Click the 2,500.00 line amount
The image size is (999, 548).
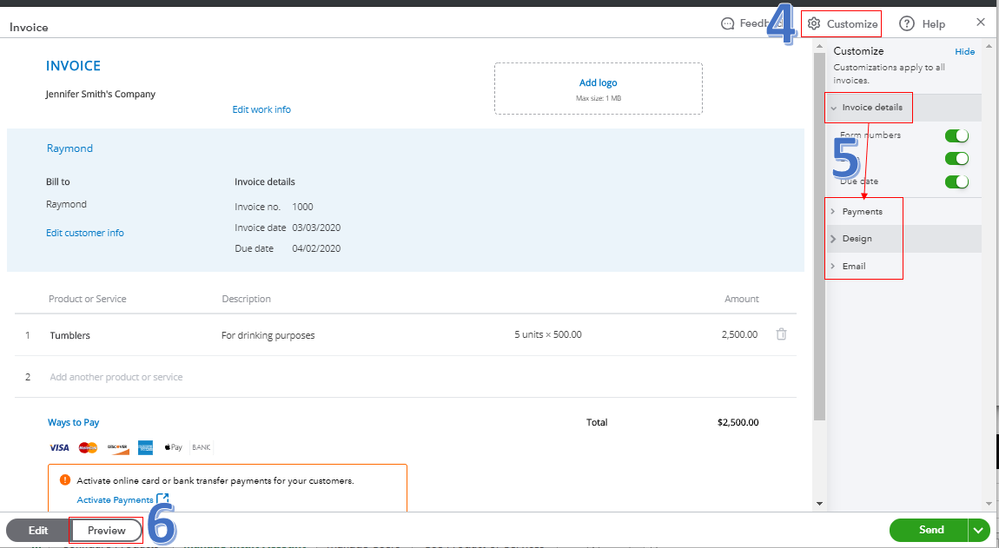pos(739,335)
